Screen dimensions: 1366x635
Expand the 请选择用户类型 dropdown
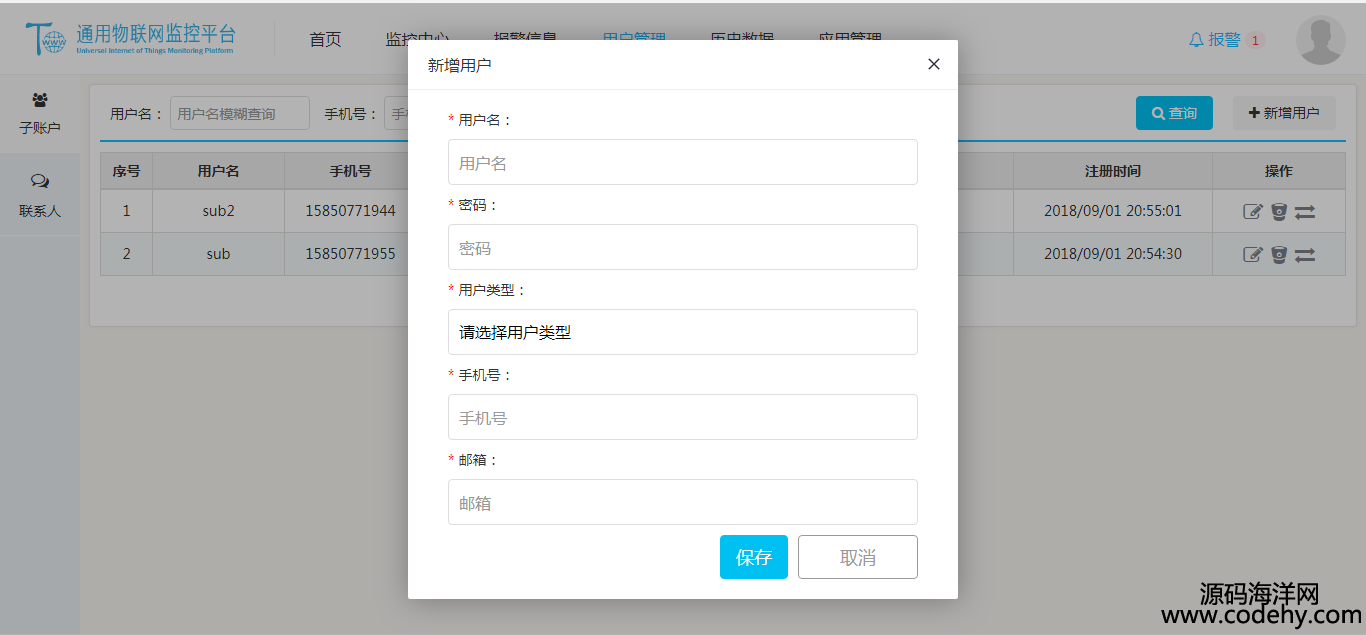tap(682, 332)
